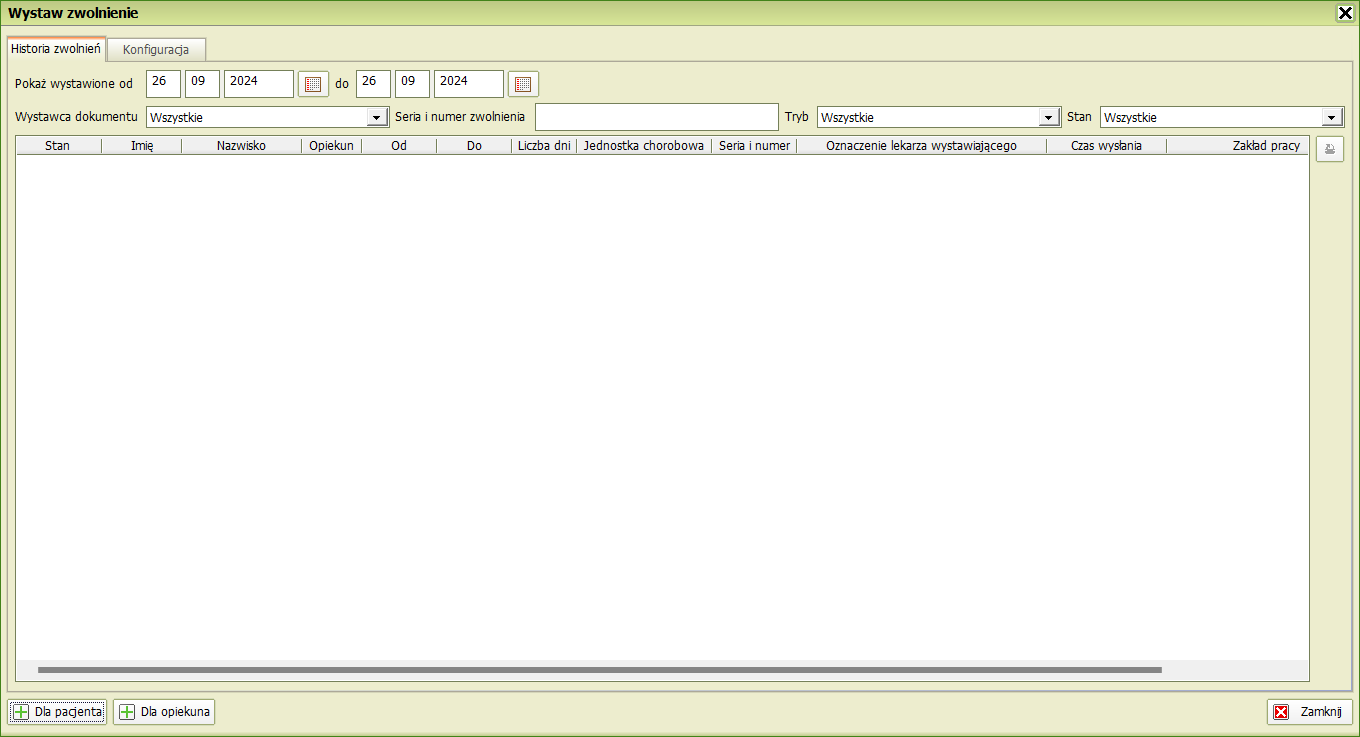The width and height of the screenshot is (1360, 737).
Task: Switch to the Konfiguracja tab
Action: tap(156, 50)
